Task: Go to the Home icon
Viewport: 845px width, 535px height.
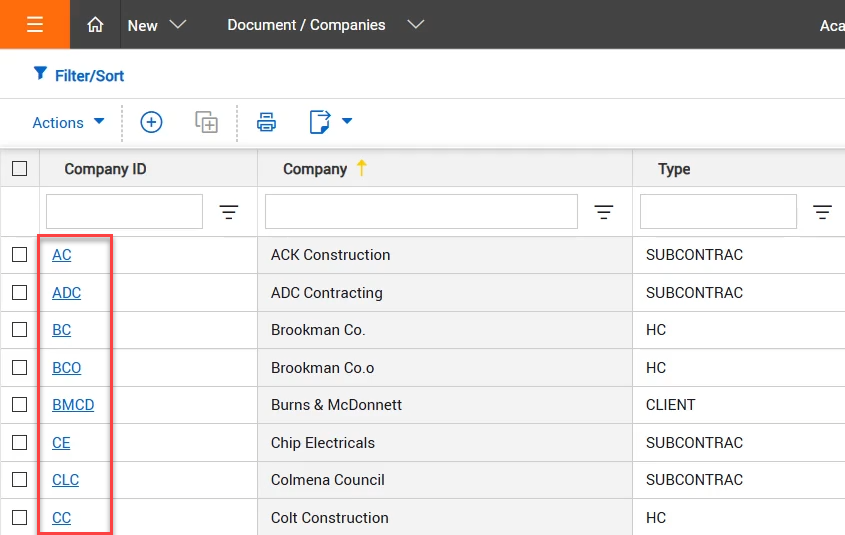Action: pos(95,25)
